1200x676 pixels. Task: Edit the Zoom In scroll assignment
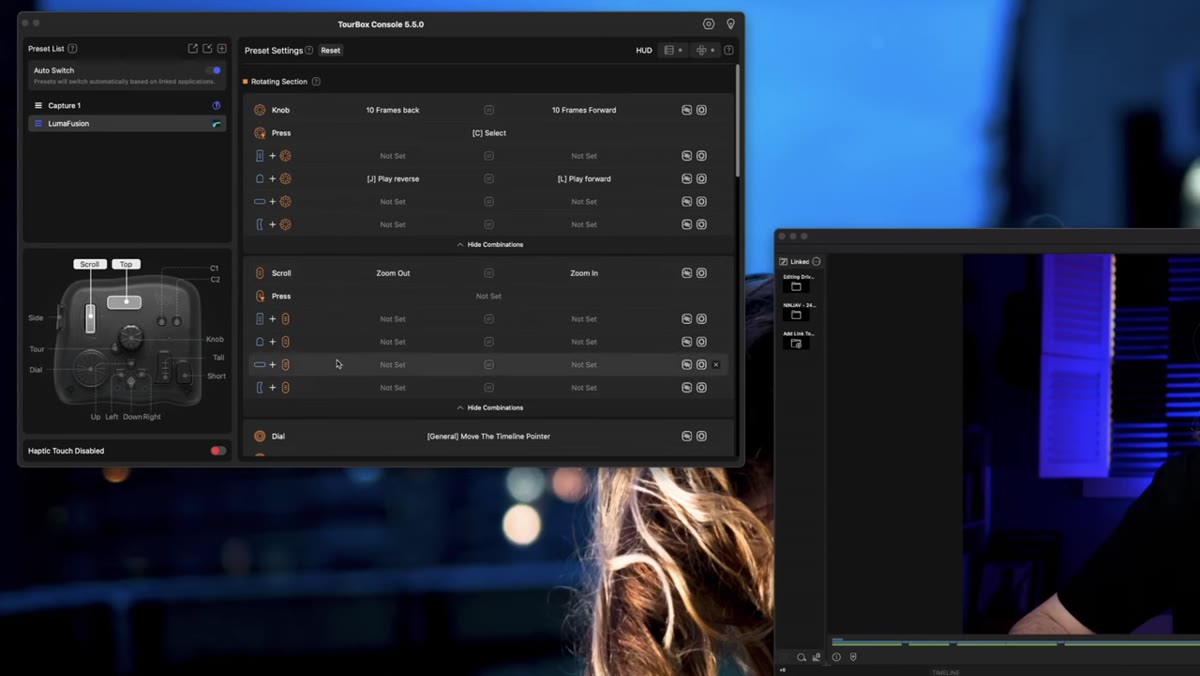584,273
